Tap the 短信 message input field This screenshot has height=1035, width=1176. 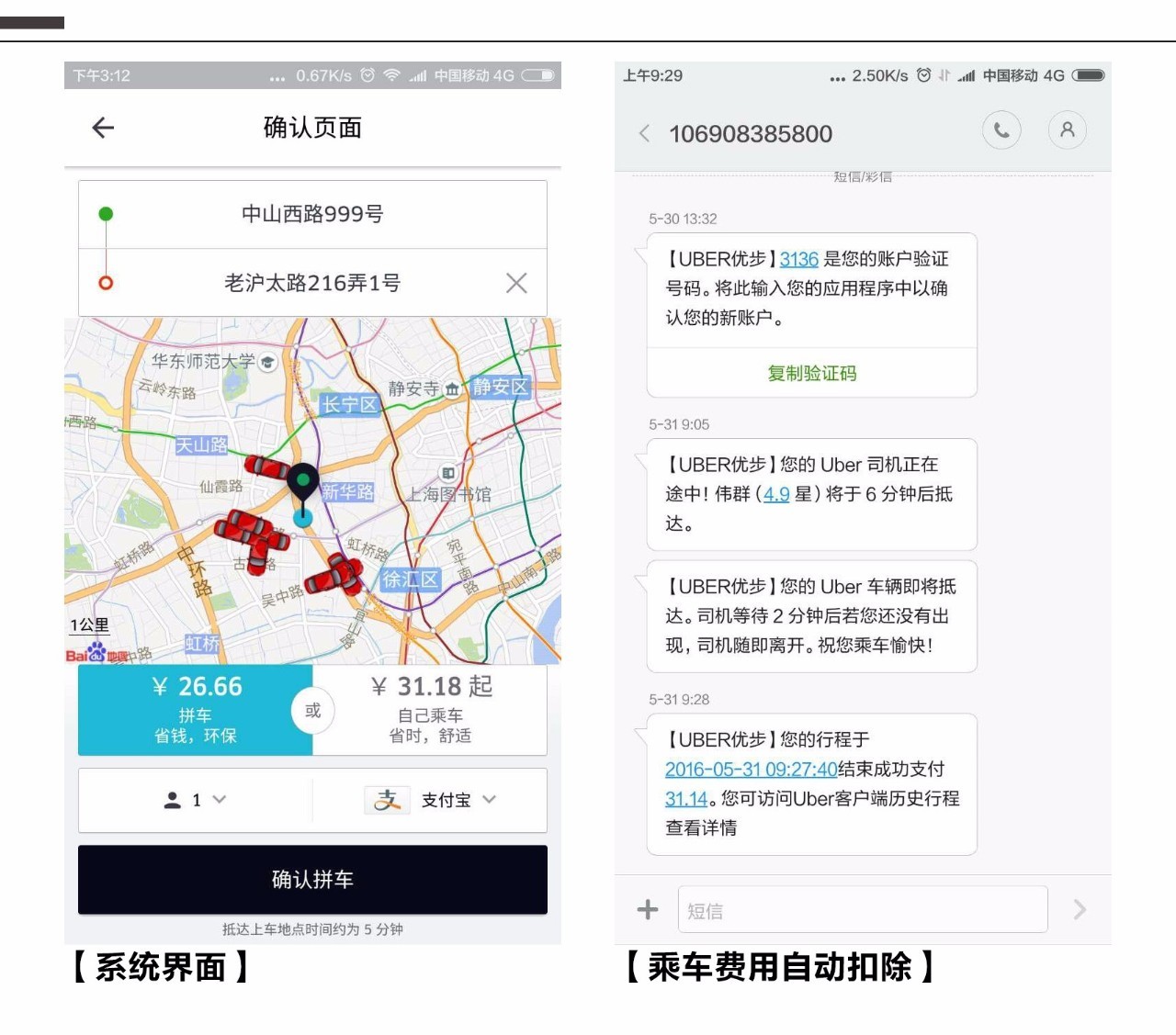[862, 909]
